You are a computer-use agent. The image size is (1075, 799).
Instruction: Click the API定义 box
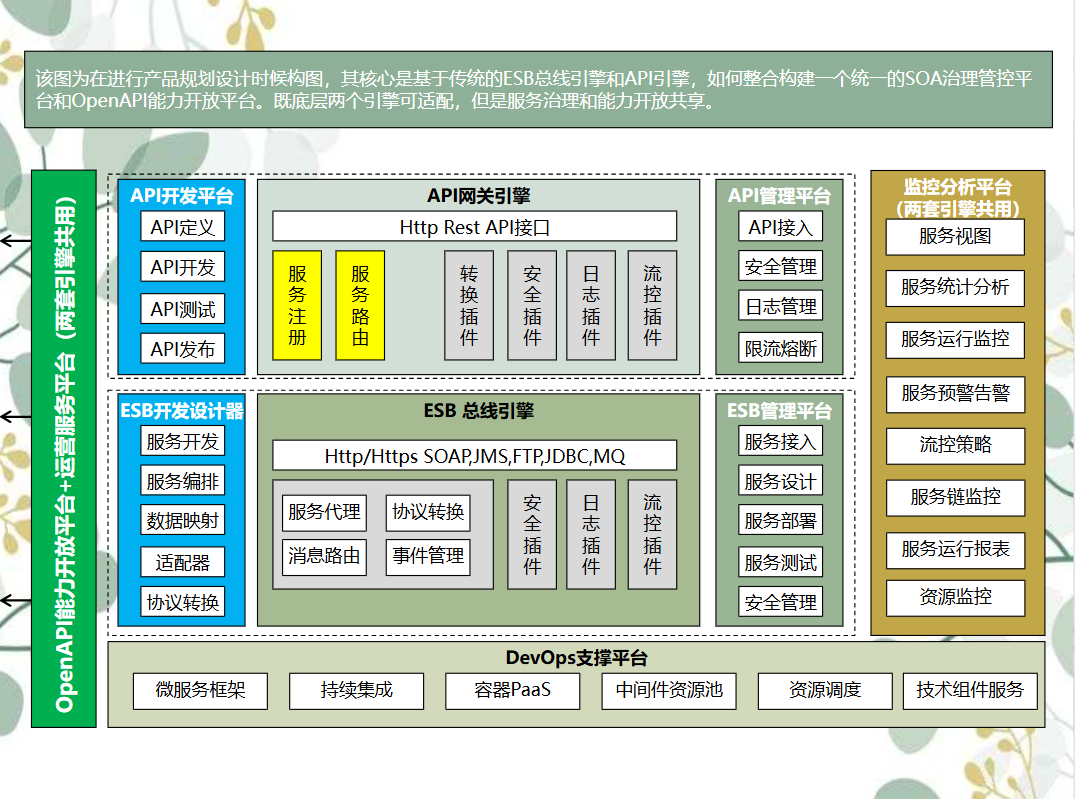(182, 227)
